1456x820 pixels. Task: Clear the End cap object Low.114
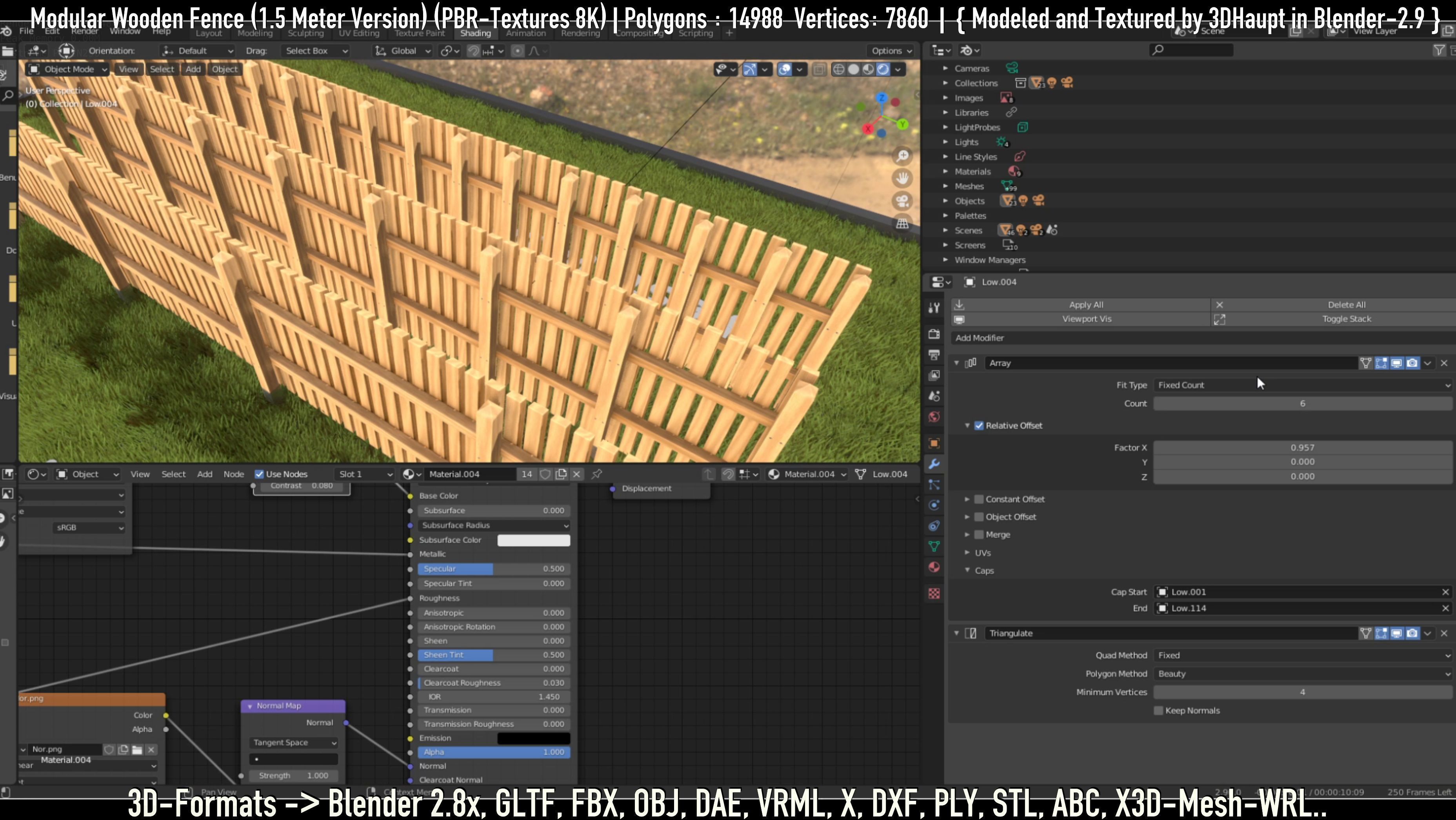click(1445, 609)
